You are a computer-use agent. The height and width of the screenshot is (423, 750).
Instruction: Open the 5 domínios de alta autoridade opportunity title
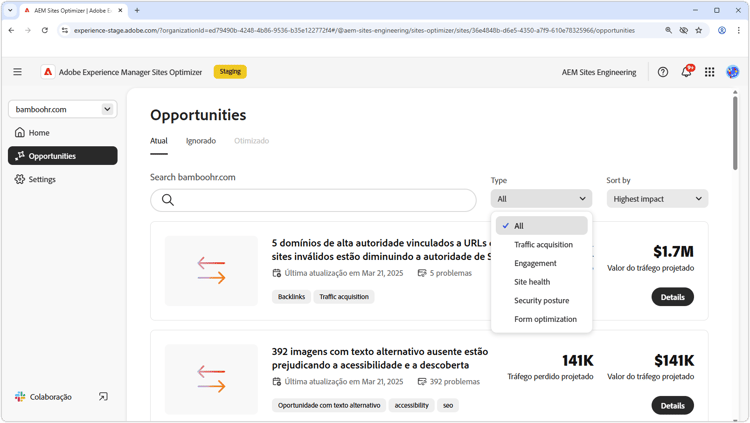tap(382, 250)
